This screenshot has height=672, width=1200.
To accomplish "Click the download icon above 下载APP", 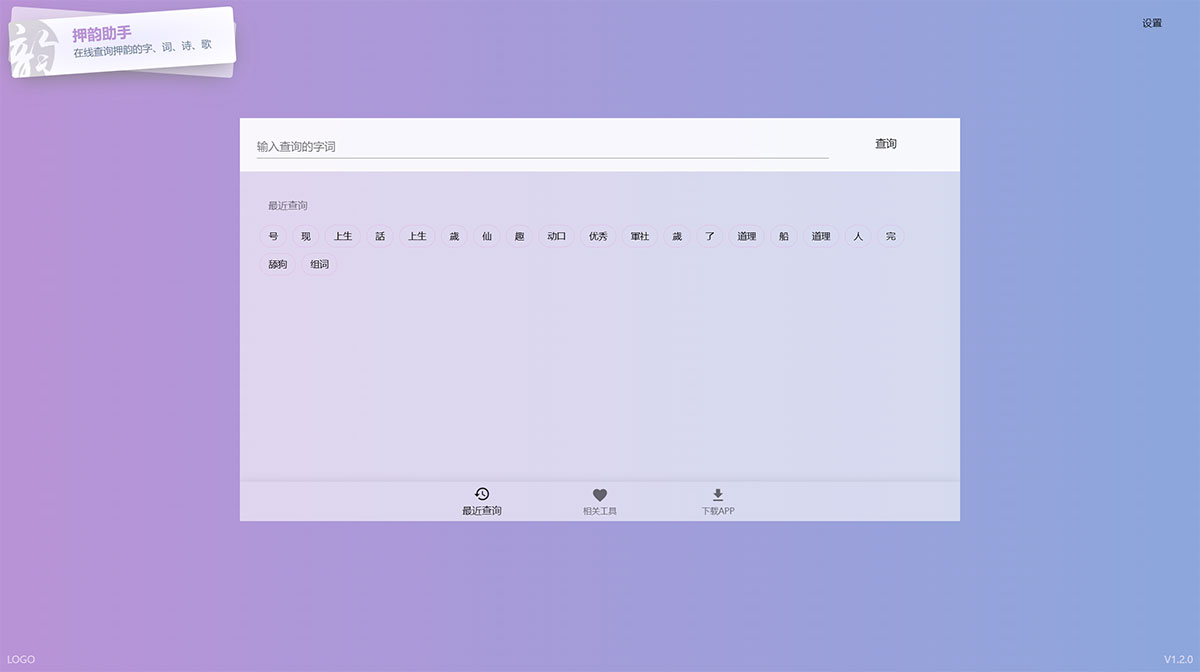I will click(x=718, y=494).
